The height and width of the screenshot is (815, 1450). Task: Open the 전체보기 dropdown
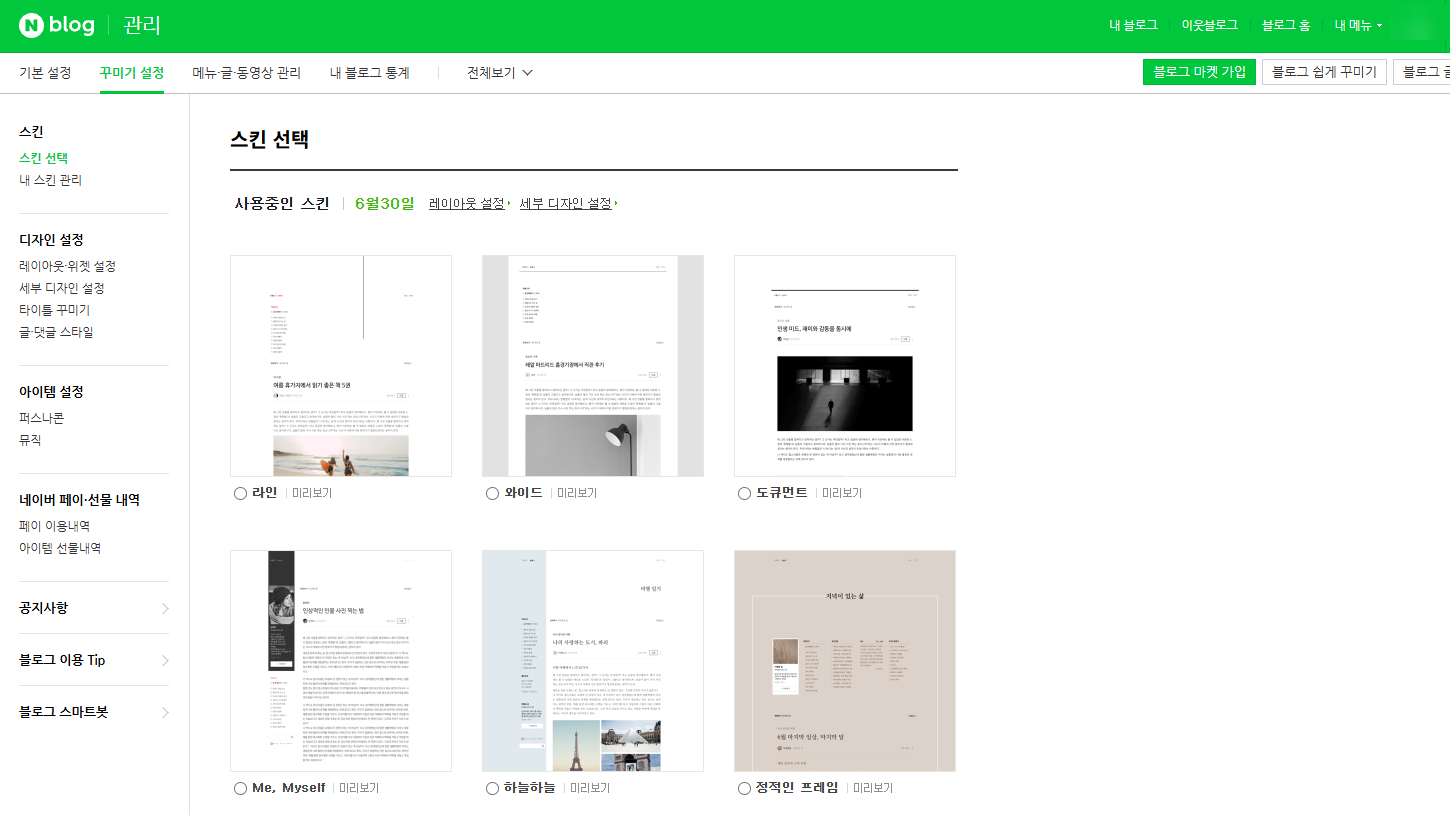500,73
